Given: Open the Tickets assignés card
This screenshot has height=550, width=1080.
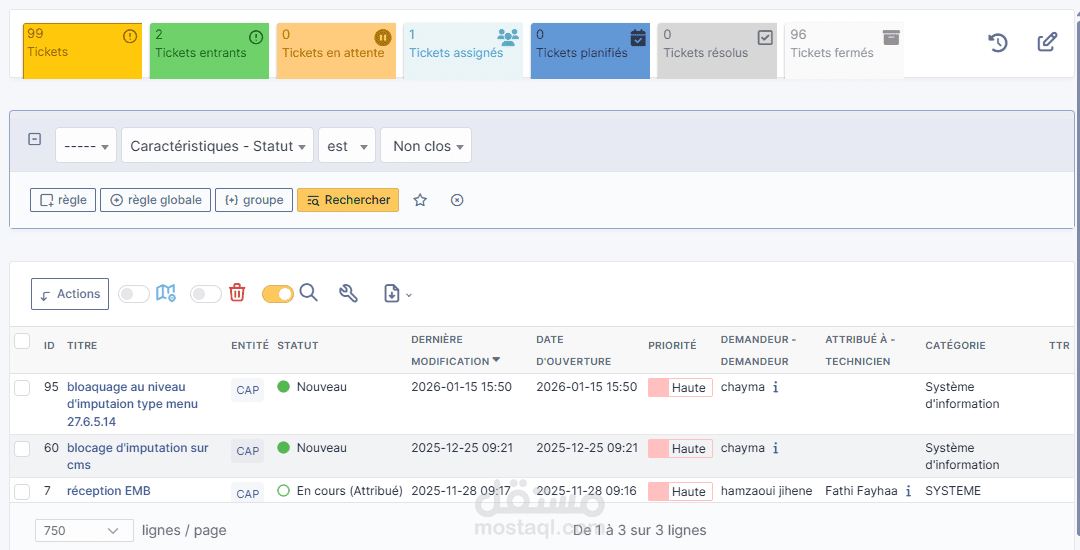Looking at the screenshot, I should [463, 51].
